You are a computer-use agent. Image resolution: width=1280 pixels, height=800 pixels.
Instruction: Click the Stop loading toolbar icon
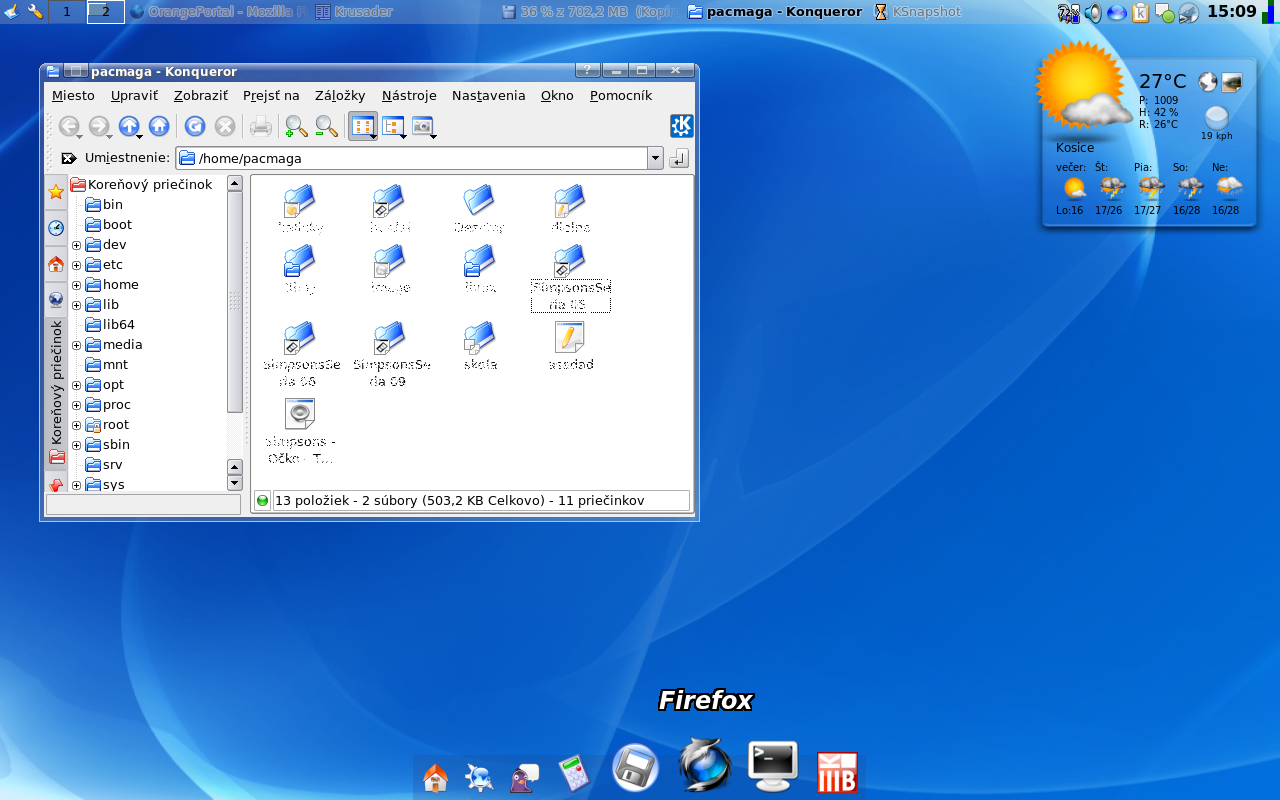[225, 126]
